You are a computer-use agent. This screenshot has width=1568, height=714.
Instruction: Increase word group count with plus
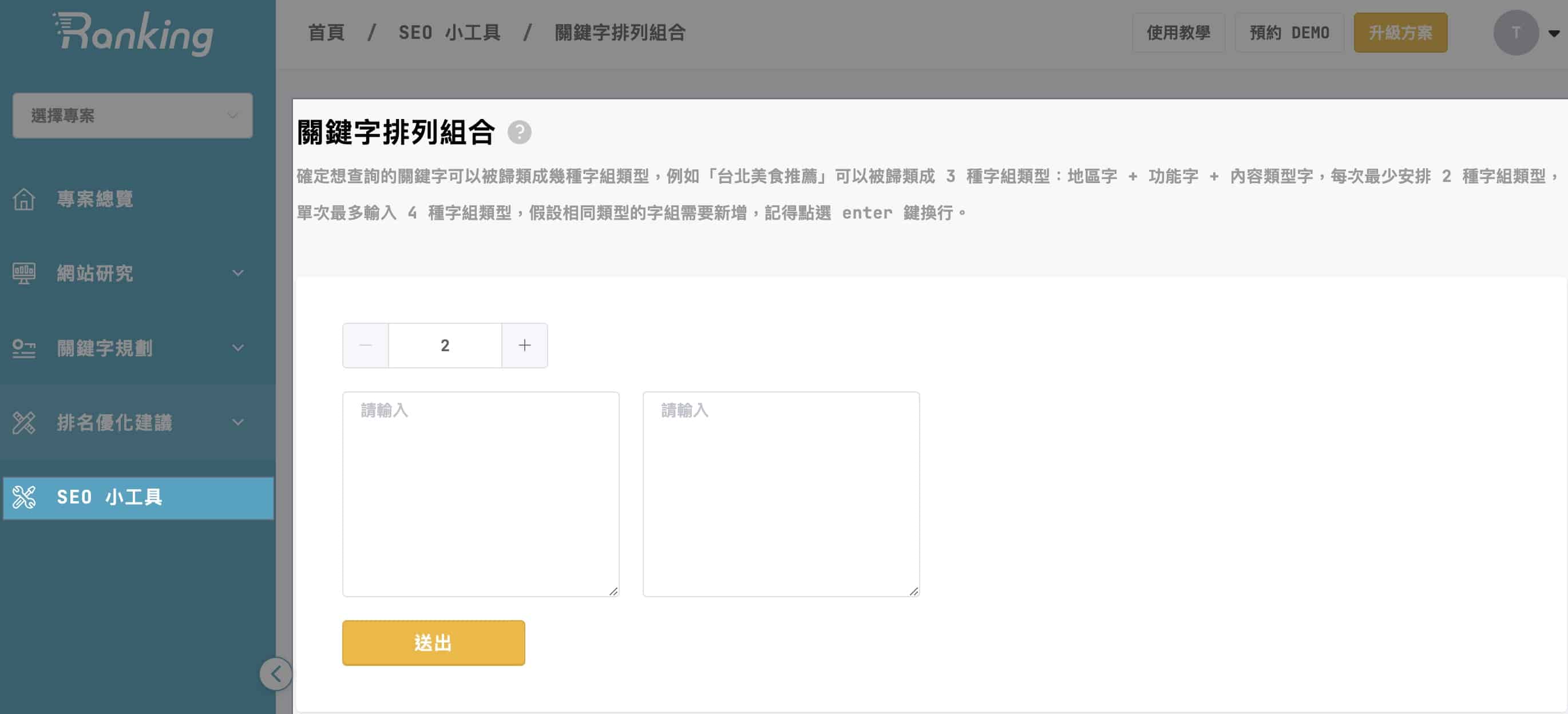pos(524,346)
